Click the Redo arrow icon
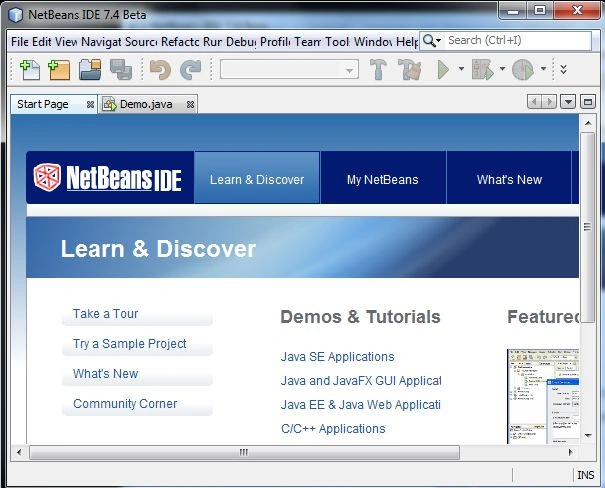This screenshot has width=605, height=488. pos(191,70)
